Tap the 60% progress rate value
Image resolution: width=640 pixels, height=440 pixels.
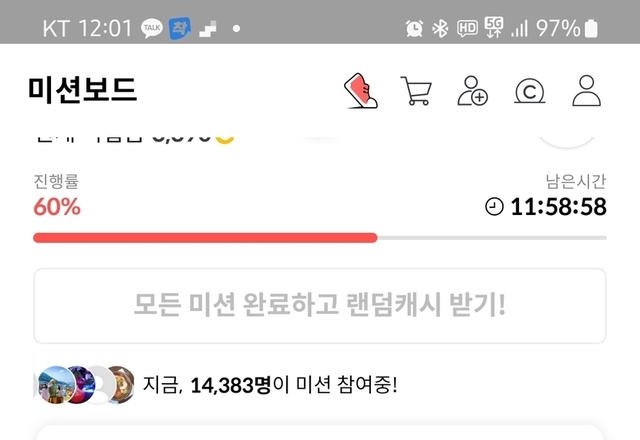(x=57, y=207)
